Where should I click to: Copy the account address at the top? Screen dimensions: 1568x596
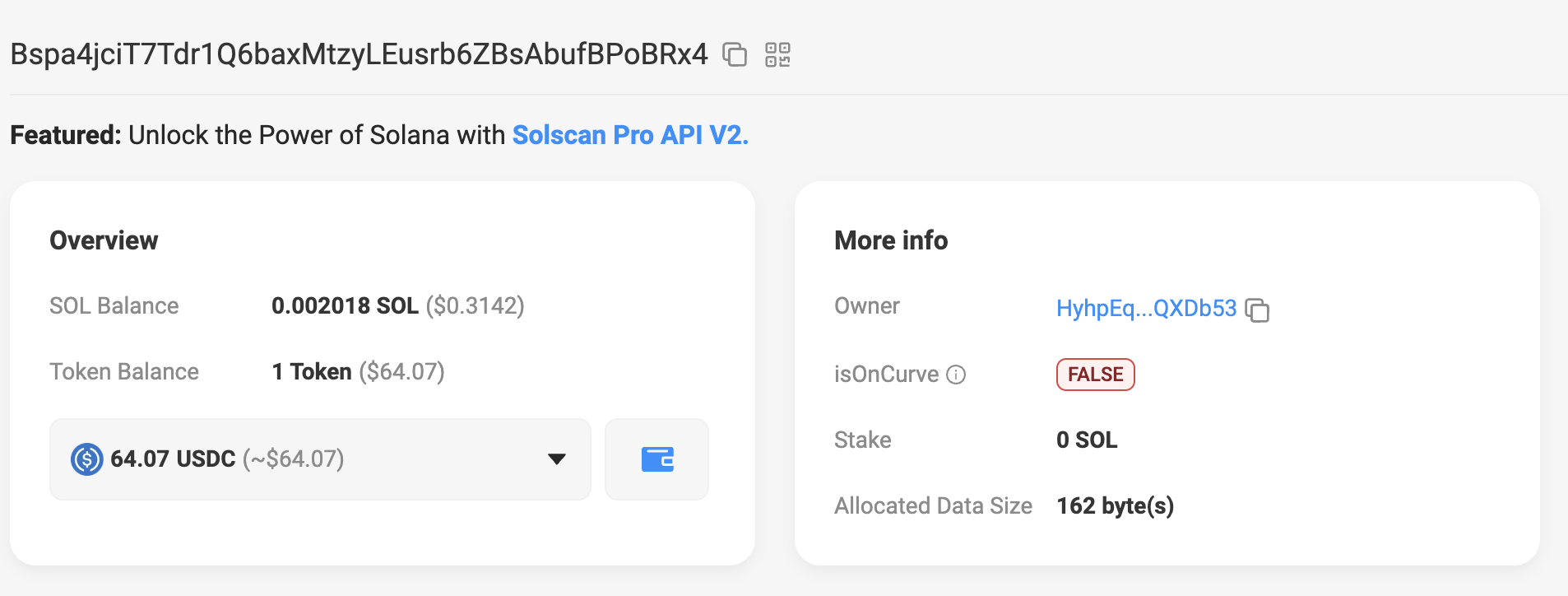coord(734,54)
